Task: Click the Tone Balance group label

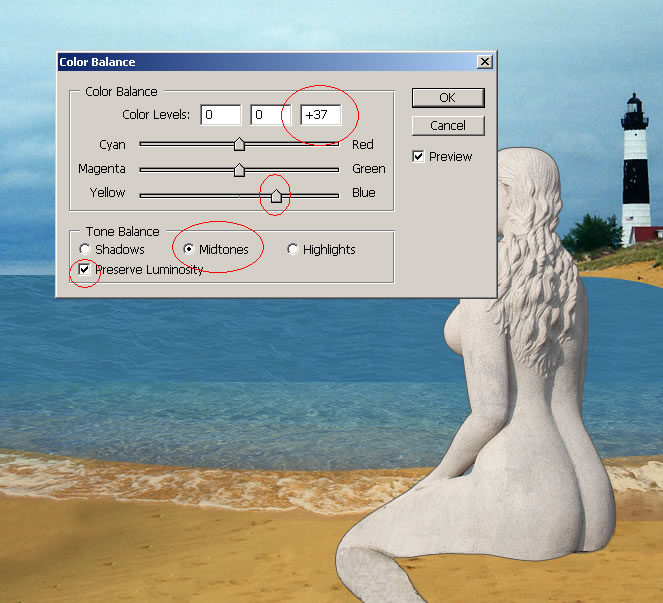Action: click(x=123, y=232)
